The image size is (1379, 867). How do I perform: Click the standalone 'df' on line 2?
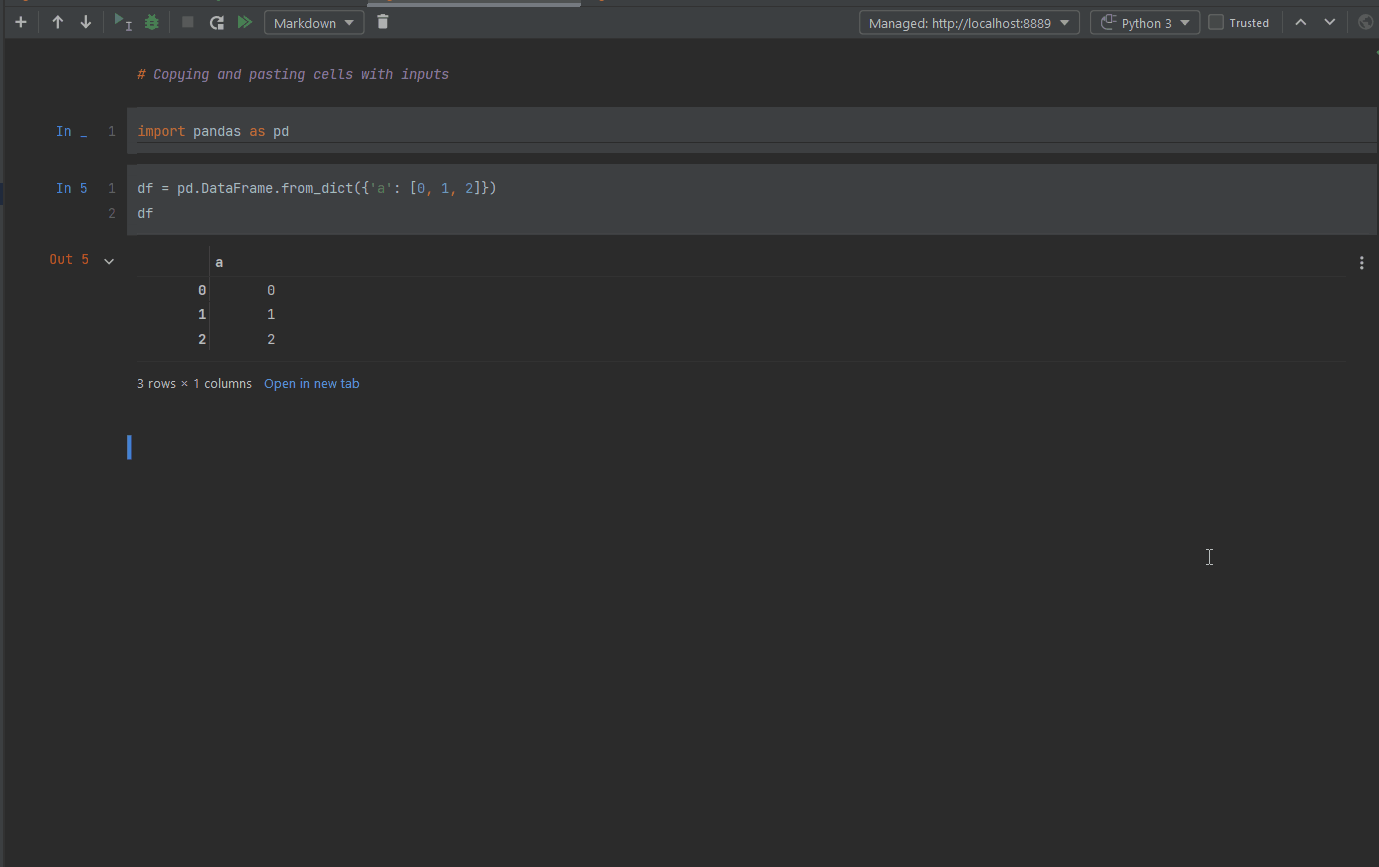[x=145, y=213]
